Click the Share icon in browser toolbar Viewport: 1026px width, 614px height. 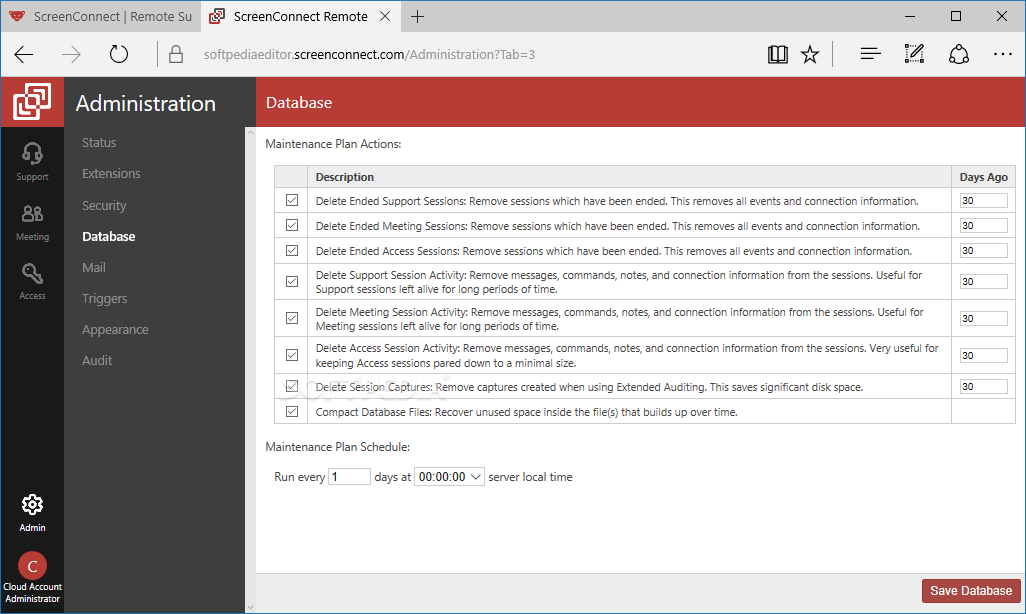(959, 54)
